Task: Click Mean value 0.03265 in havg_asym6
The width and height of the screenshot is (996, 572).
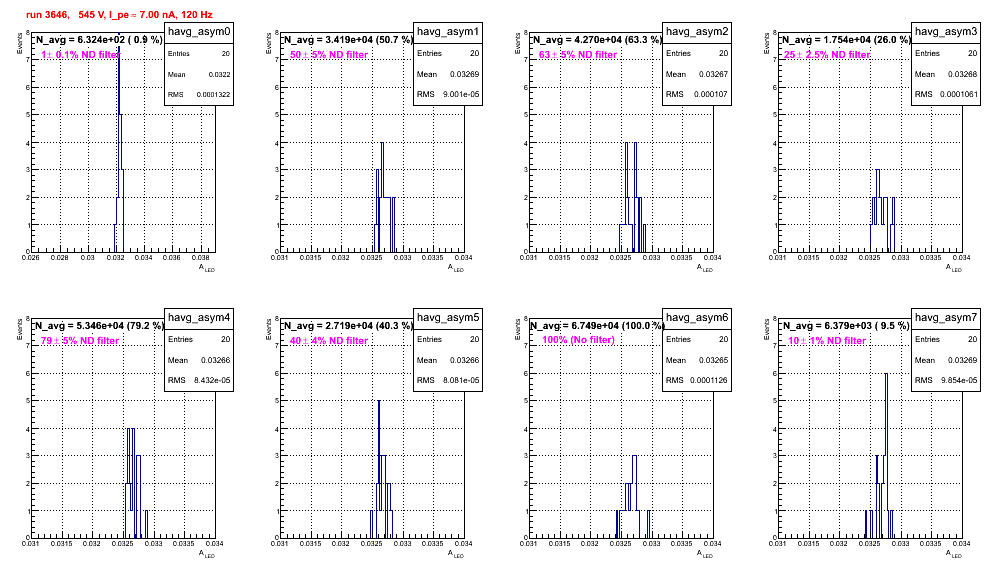Action: [714, 360]
